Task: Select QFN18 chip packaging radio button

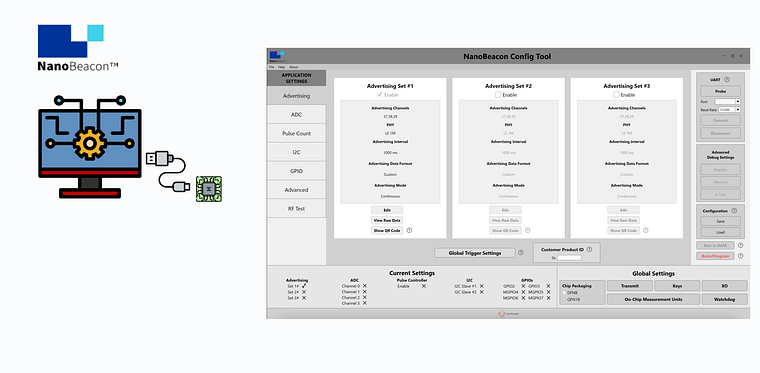Action: pyautogui.click(x=564, y=299)
